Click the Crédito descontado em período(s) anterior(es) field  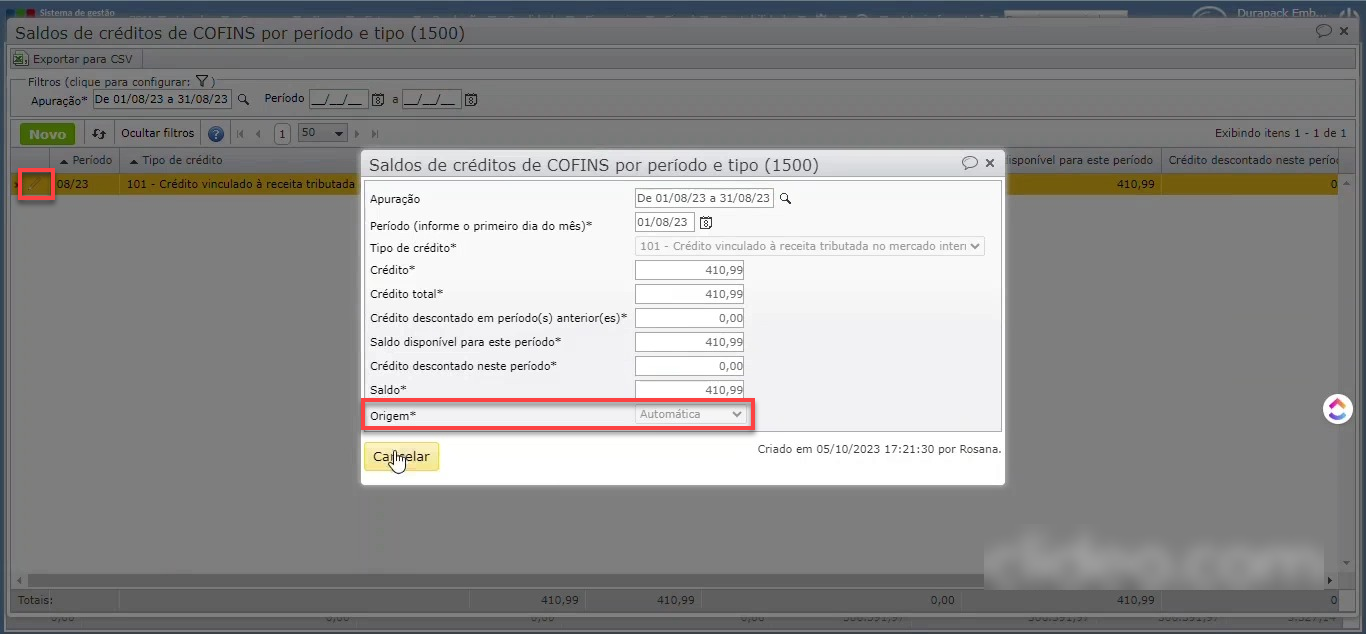(689, 318)
